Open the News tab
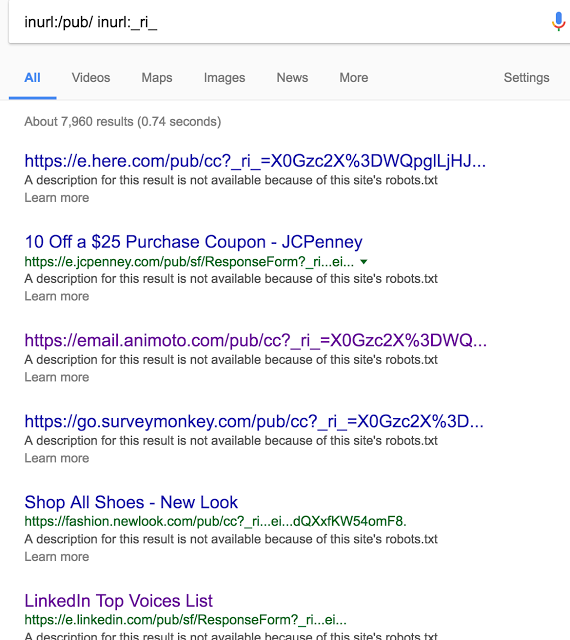Viewport: 570px width, 640px height. click(292, 78)
